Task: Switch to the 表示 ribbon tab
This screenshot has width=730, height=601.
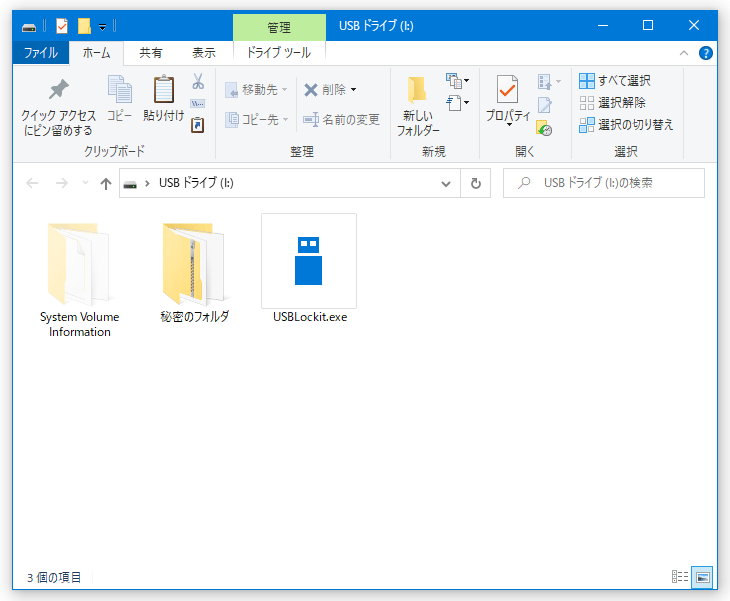Action: pos(204,53)
